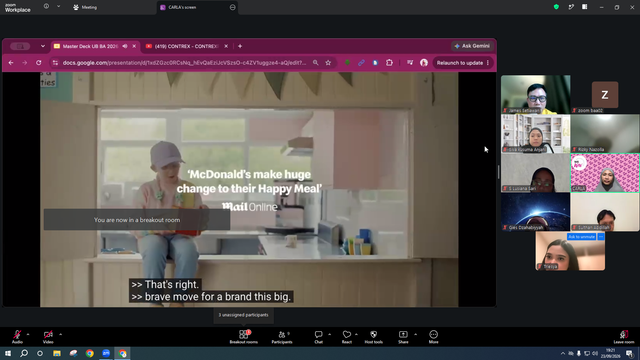Viewport: 640px width, 360px height.
Task: Switch to Meeting tab
Action: coord(85,7)
